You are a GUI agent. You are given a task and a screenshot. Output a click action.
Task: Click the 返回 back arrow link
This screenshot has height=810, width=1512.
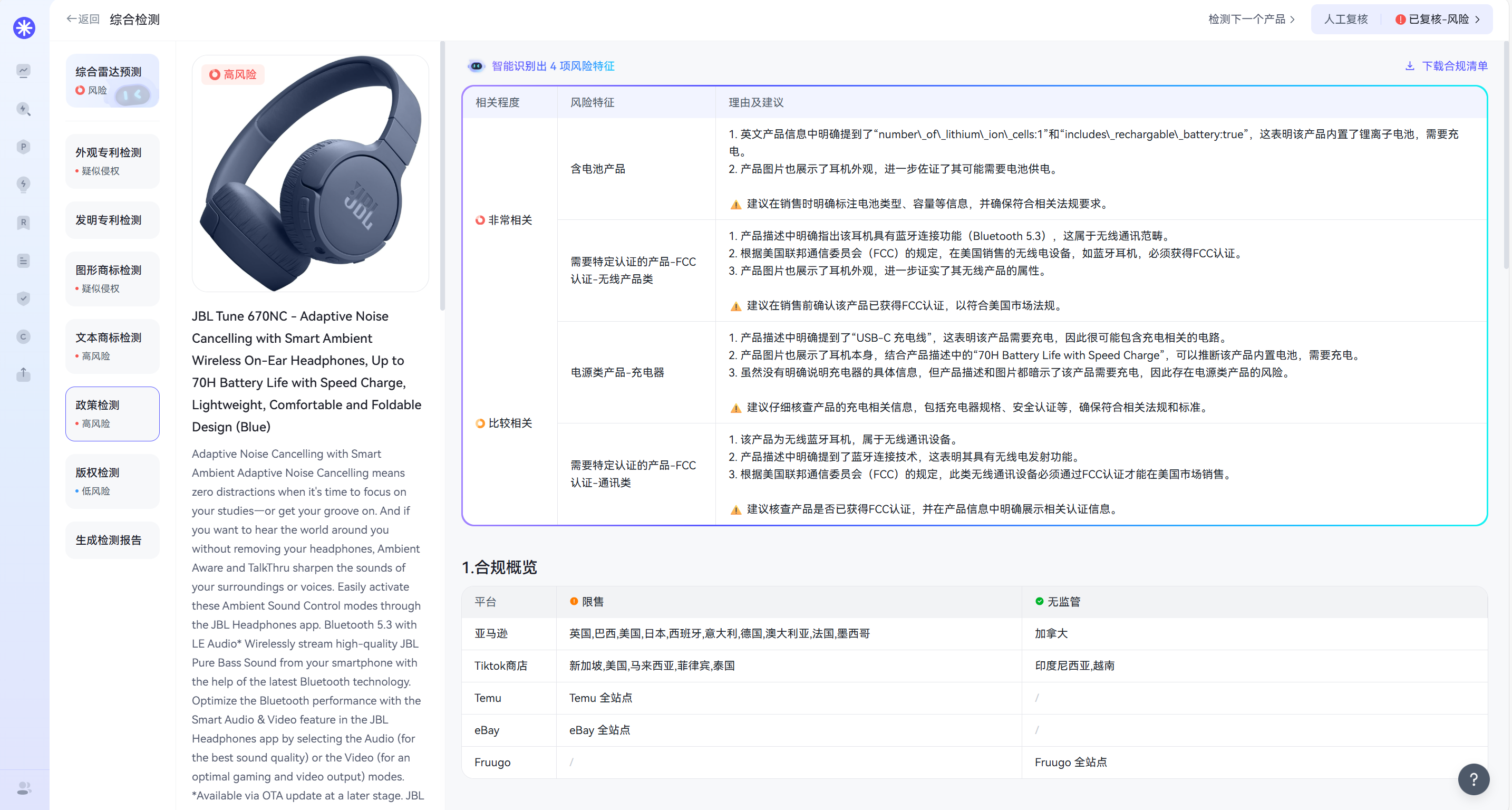(83, 20)
